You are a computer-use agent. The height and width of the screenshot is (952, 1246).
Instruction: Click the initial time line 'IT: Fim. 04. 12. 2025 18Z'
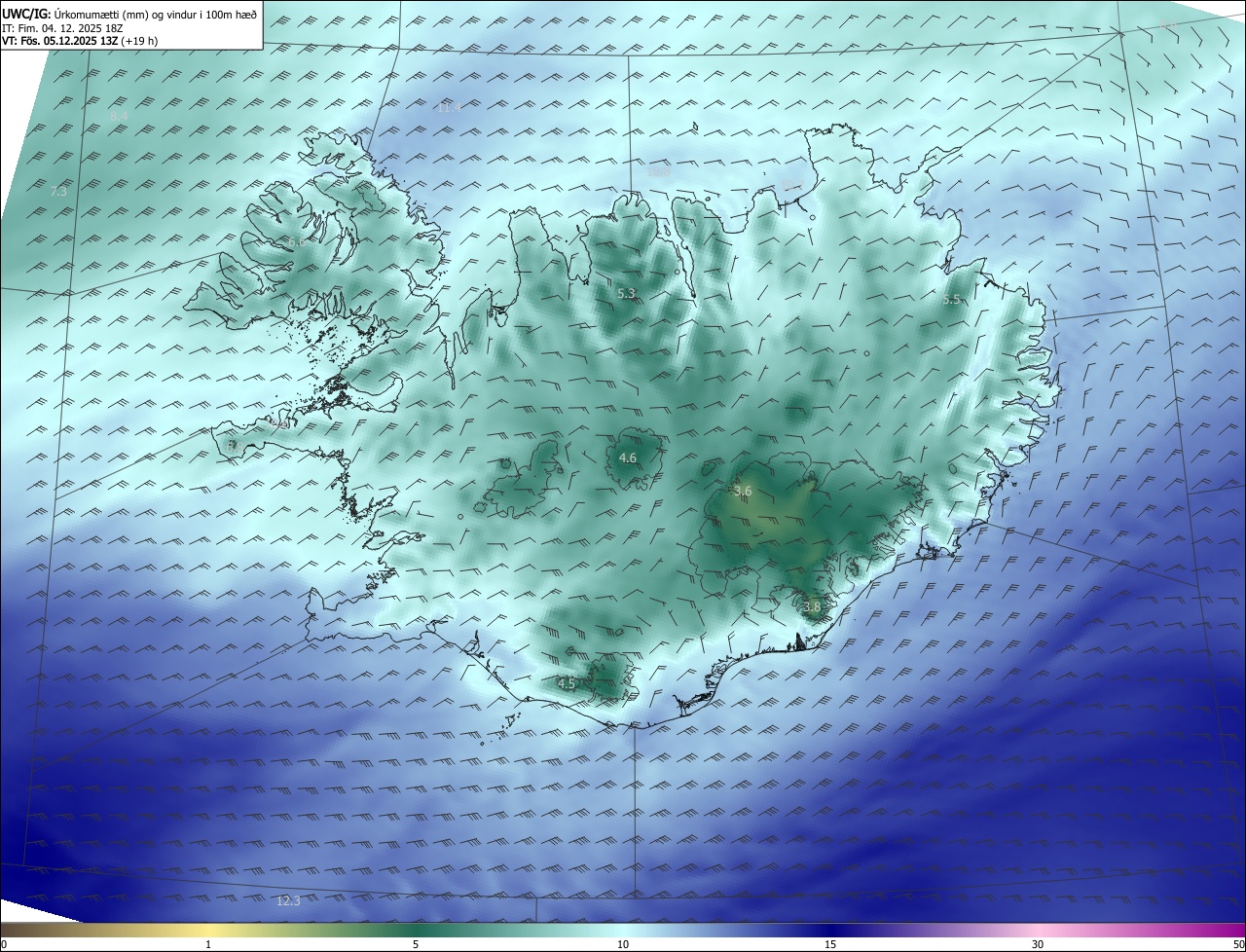pyautogui.click(x=62, y=28)
